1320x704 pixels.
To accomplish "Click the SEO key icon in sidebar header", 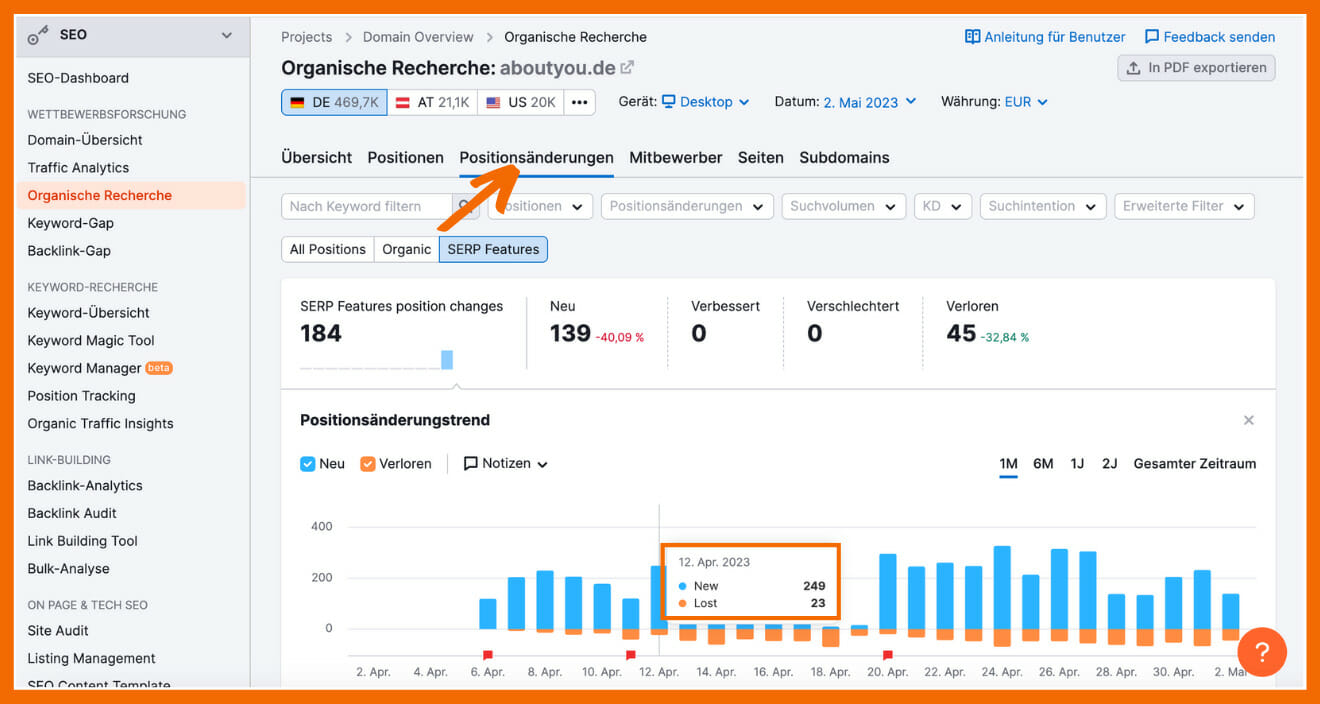I will [x=39, y=36].
